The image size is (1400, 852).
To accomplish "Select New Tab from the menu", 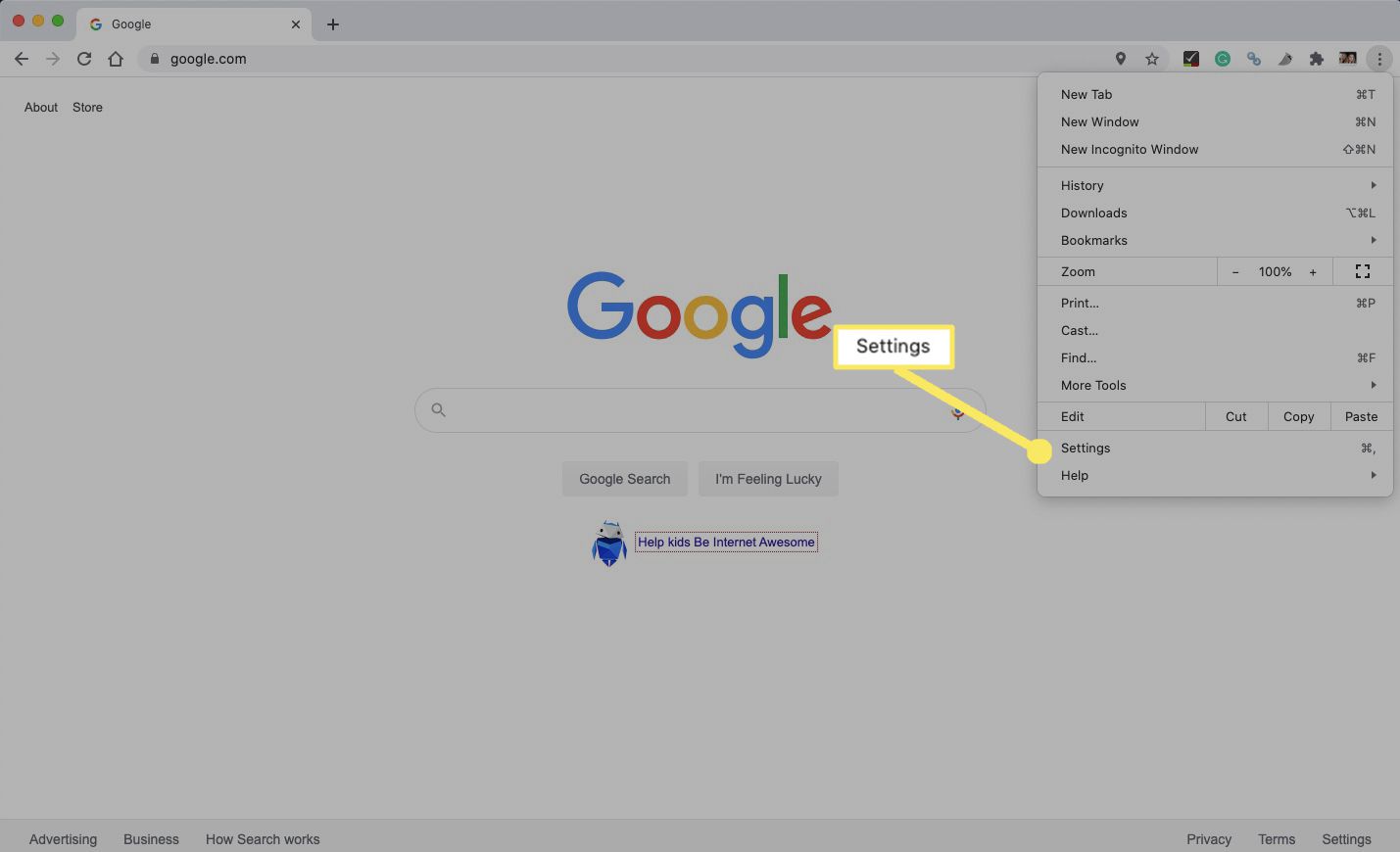I will pos(1215,94).
